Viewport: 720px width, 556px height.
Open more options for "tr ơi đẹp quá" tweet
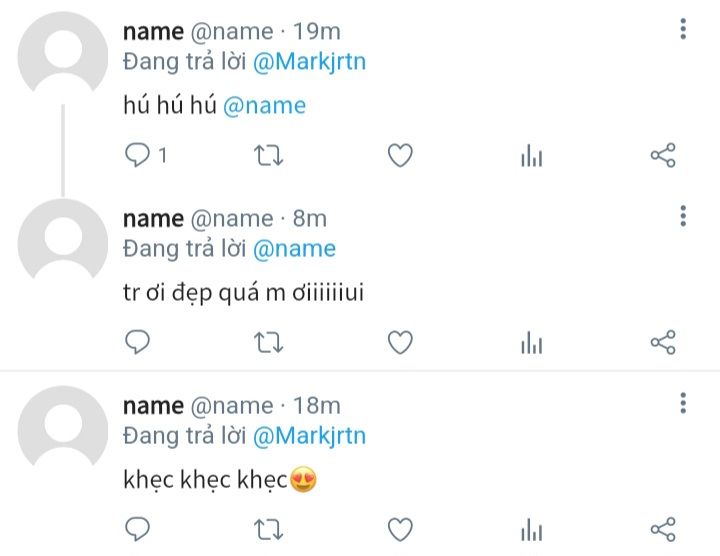pyautogui.click(x=683, y=216)
